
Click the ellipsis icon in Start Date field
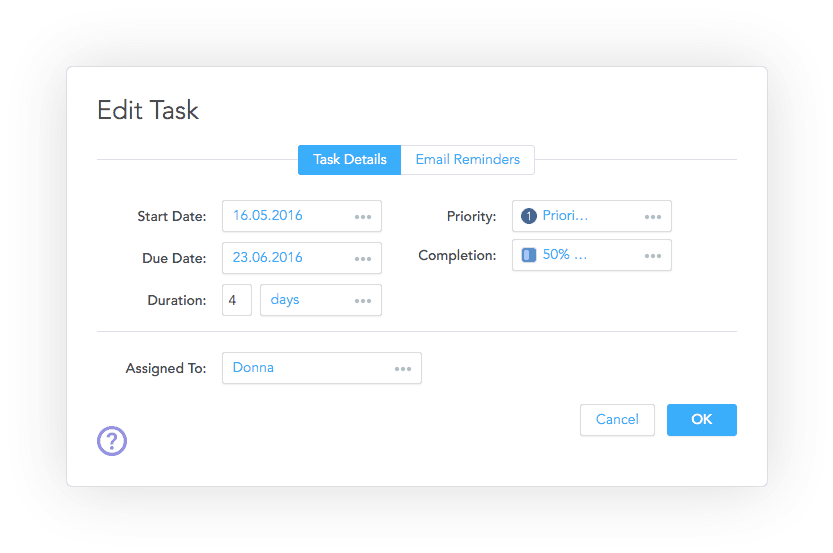[363, 216]
